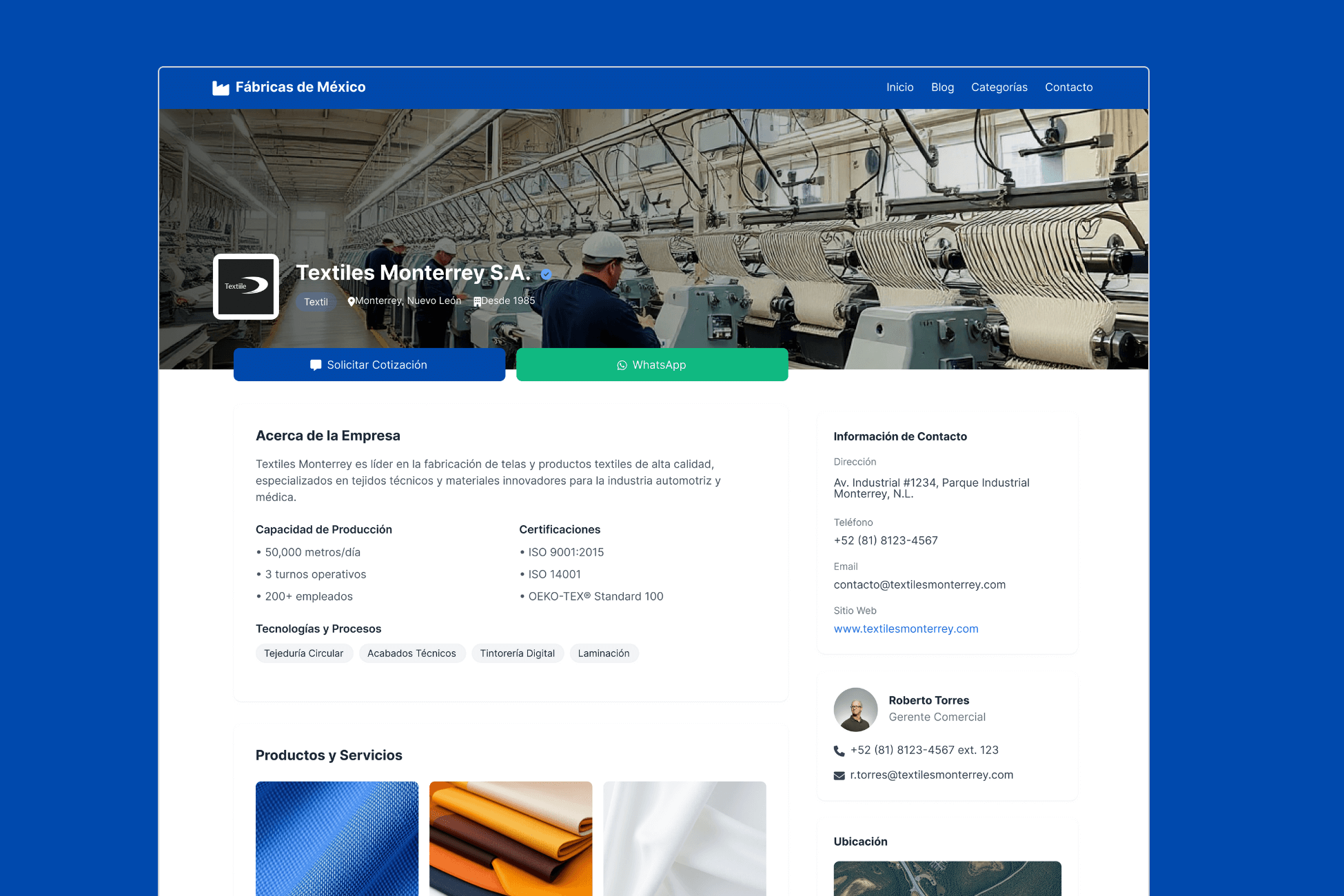Viewport: 1344px width, 896px height.
Task: Click the WhatsApp logo icon
Action: pyautogui.click(x=622, y=365)
